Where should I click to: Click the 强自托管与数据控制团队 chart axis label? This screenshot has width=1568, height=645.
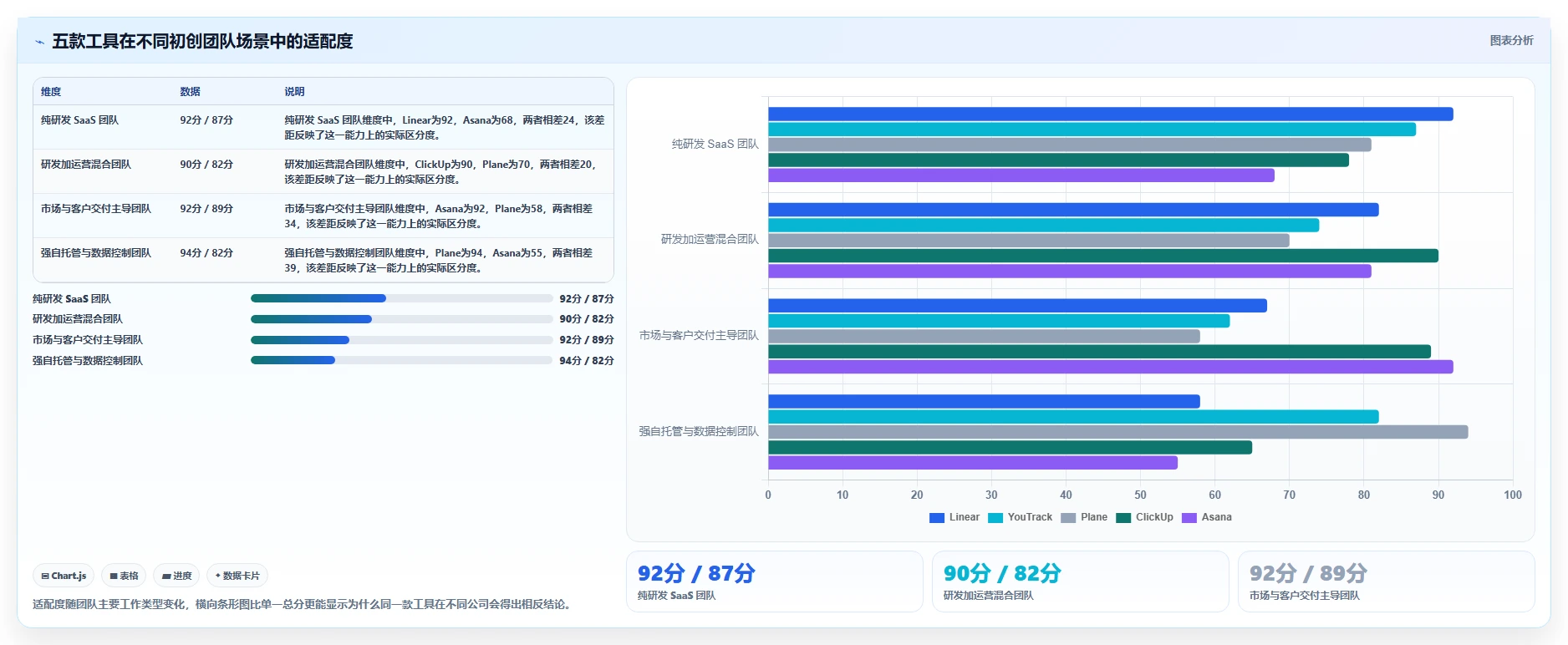click(699, 432)
